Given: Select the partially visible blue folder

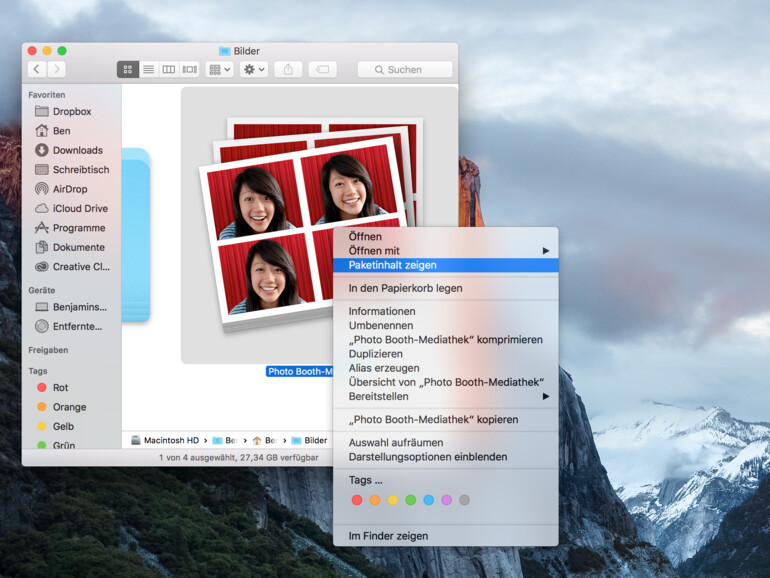Looking at the screenshot, I should (136, 235).
